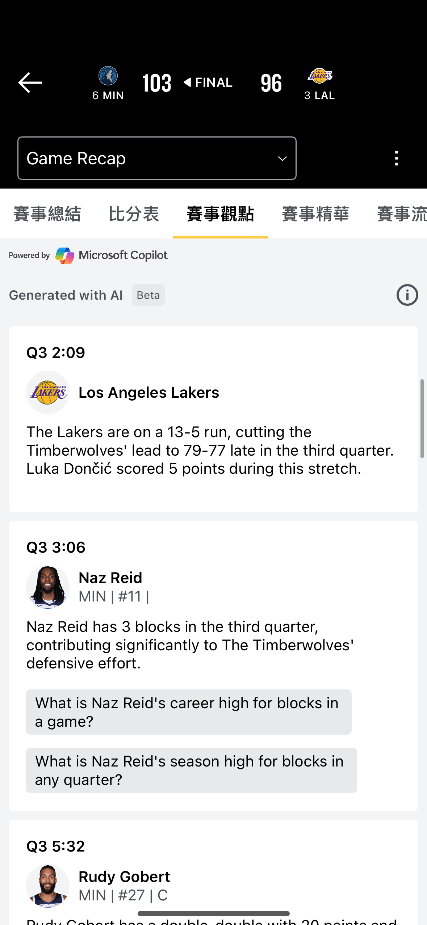The width and height of the screenshot is (427, 925).
Task: Tap the Beta badge label
Action: pyautogui.click(x=148, y=295)
